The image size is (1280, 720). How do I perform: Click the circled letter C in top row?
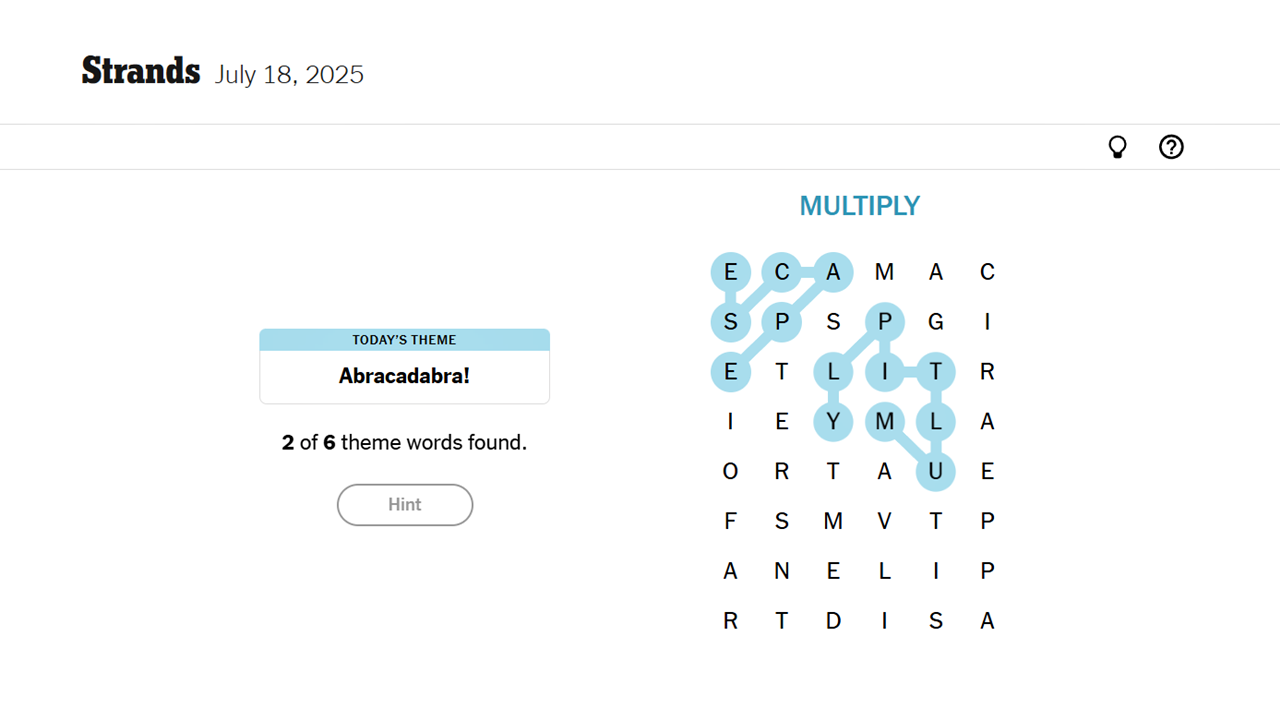pyautogui.click(x=781, y=271)
